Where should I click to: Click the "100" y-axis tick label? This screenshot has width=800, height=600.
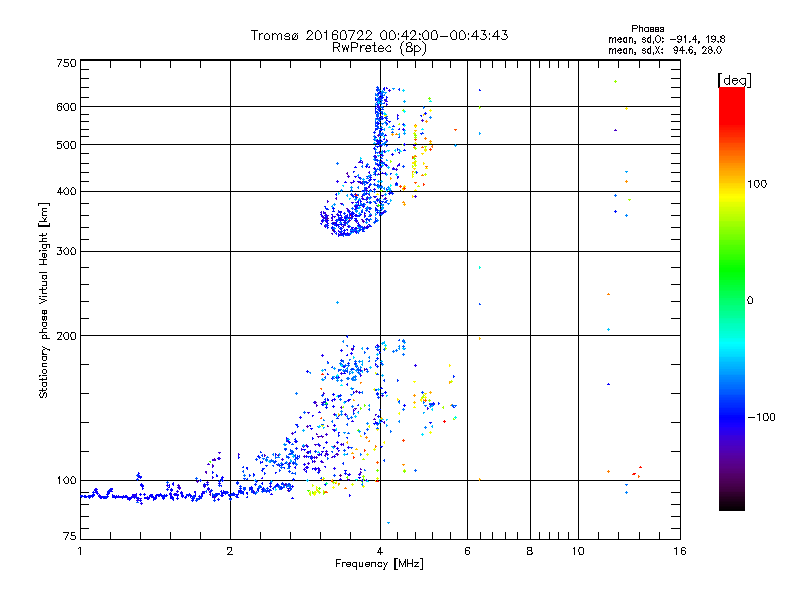click(66, 481)
